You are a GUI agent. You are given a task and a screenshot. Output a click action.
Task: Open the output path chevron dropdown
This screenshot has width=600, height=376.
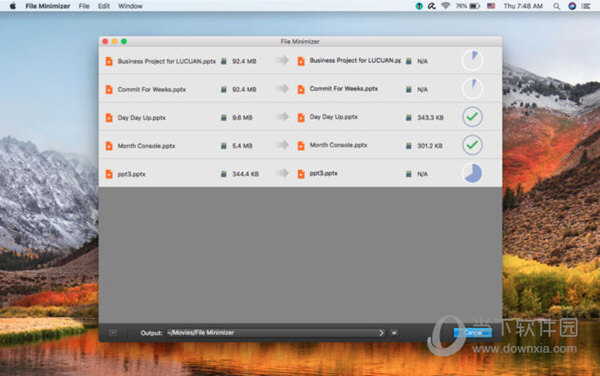[381, 333]
